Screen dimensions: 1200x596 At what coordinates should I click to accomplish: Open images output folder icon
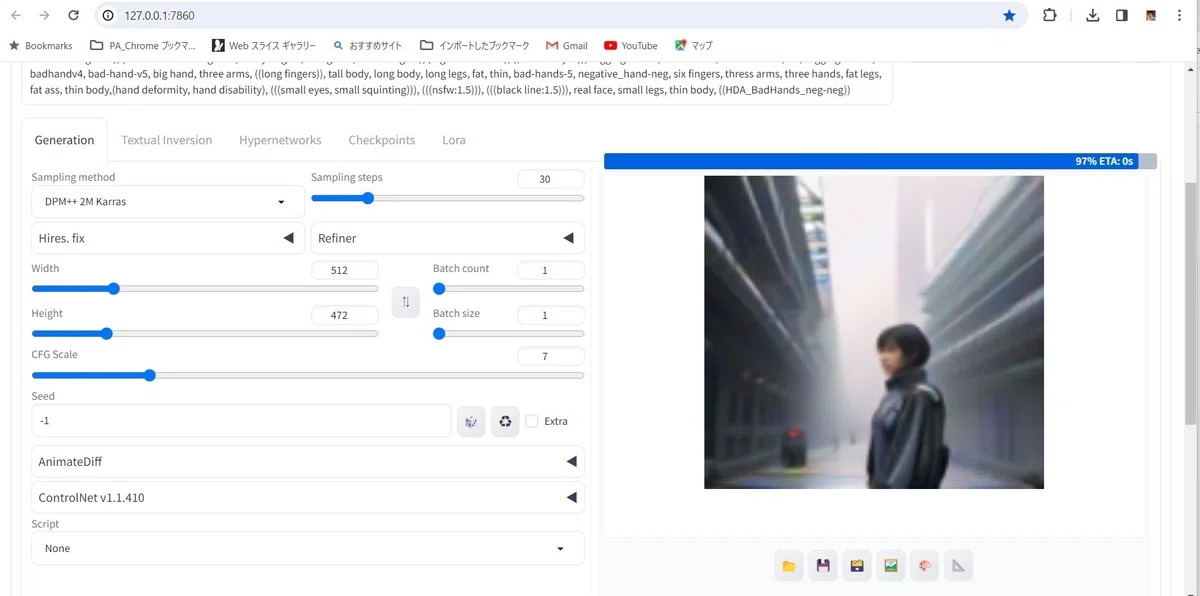pyautogui.click(x=789, y=566)
